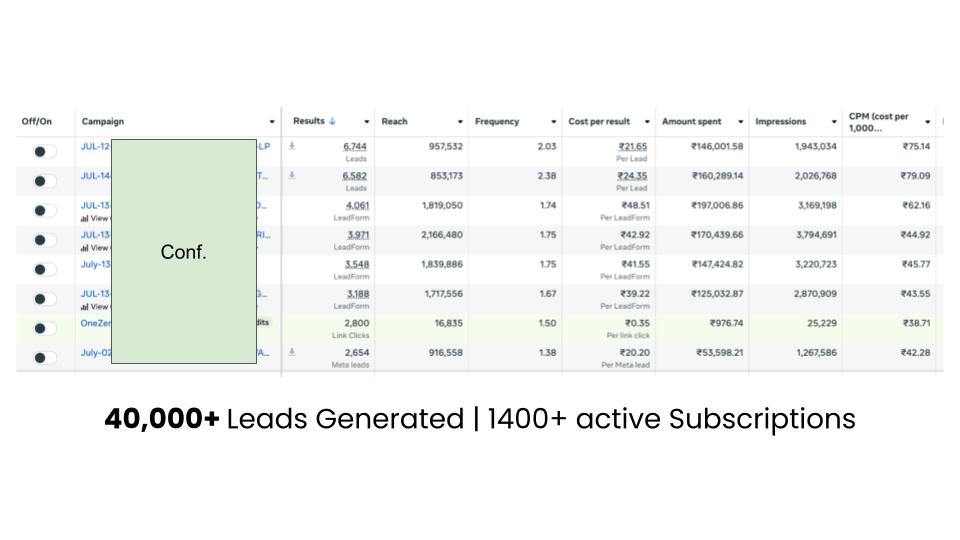Toggle the JUL-14 campaign switch
The height and width of the screenshot is (540, 960).
pos(45,181)
